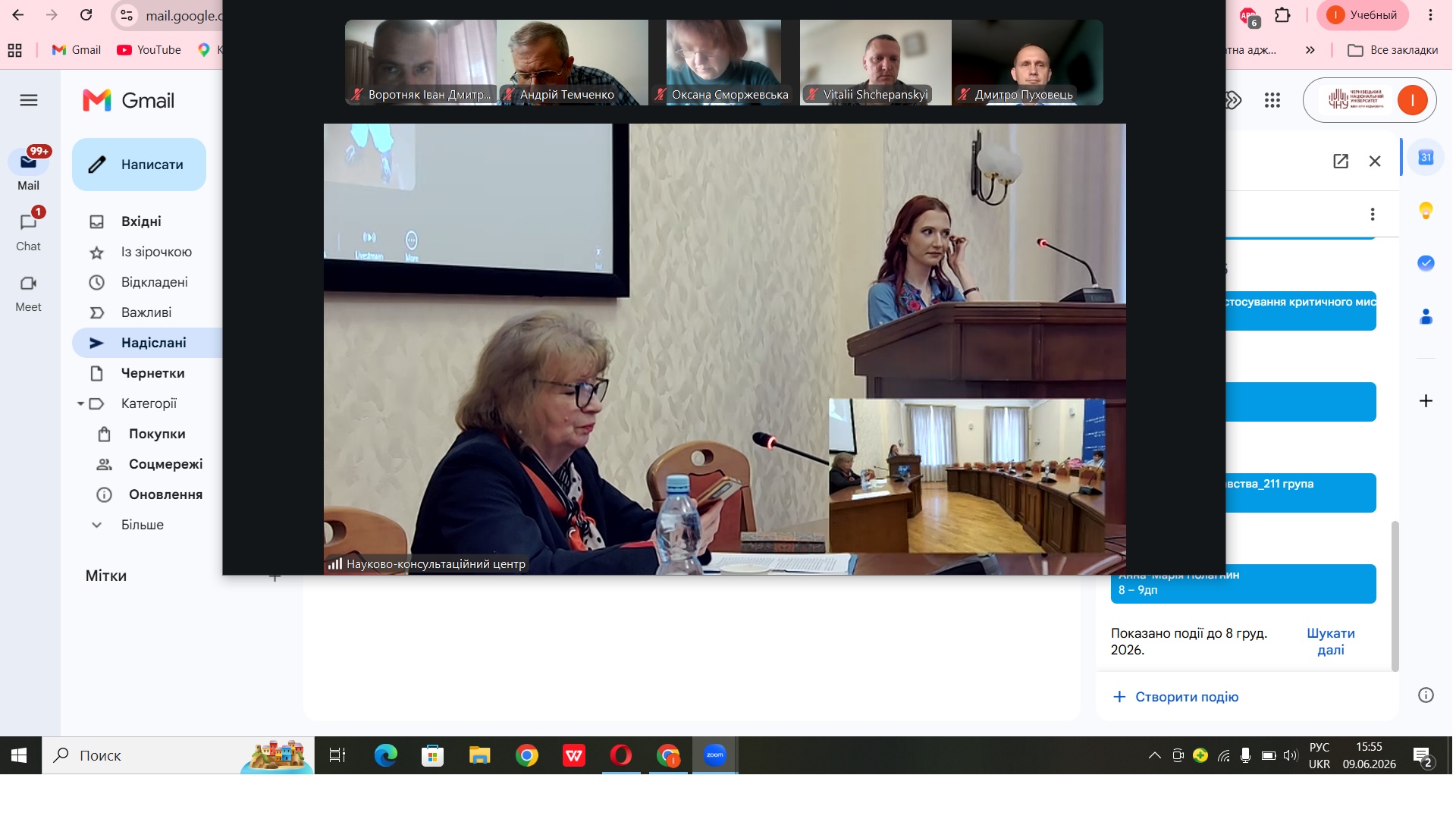The height and width of the screenshot is (819, 1456).
Task: Click the Написати compose button
Action: click(139, 165)
